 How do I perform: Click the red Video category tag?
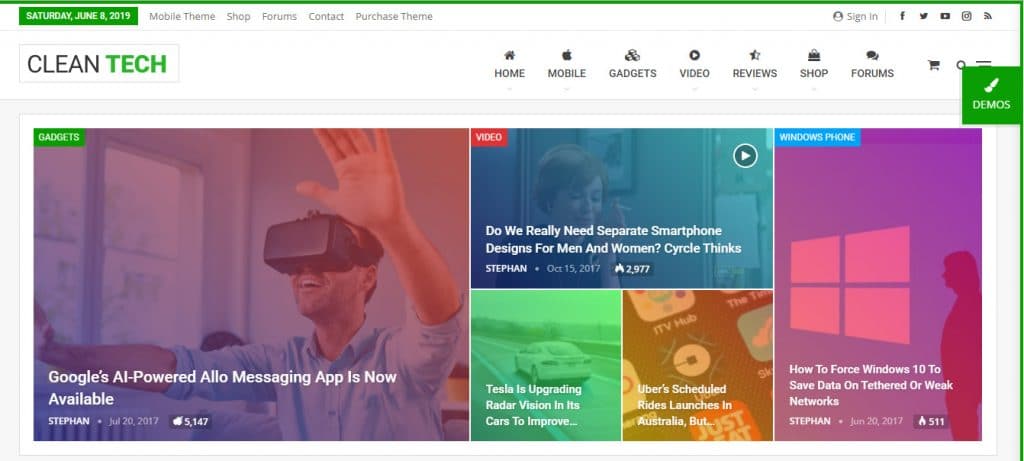(488, 137)
